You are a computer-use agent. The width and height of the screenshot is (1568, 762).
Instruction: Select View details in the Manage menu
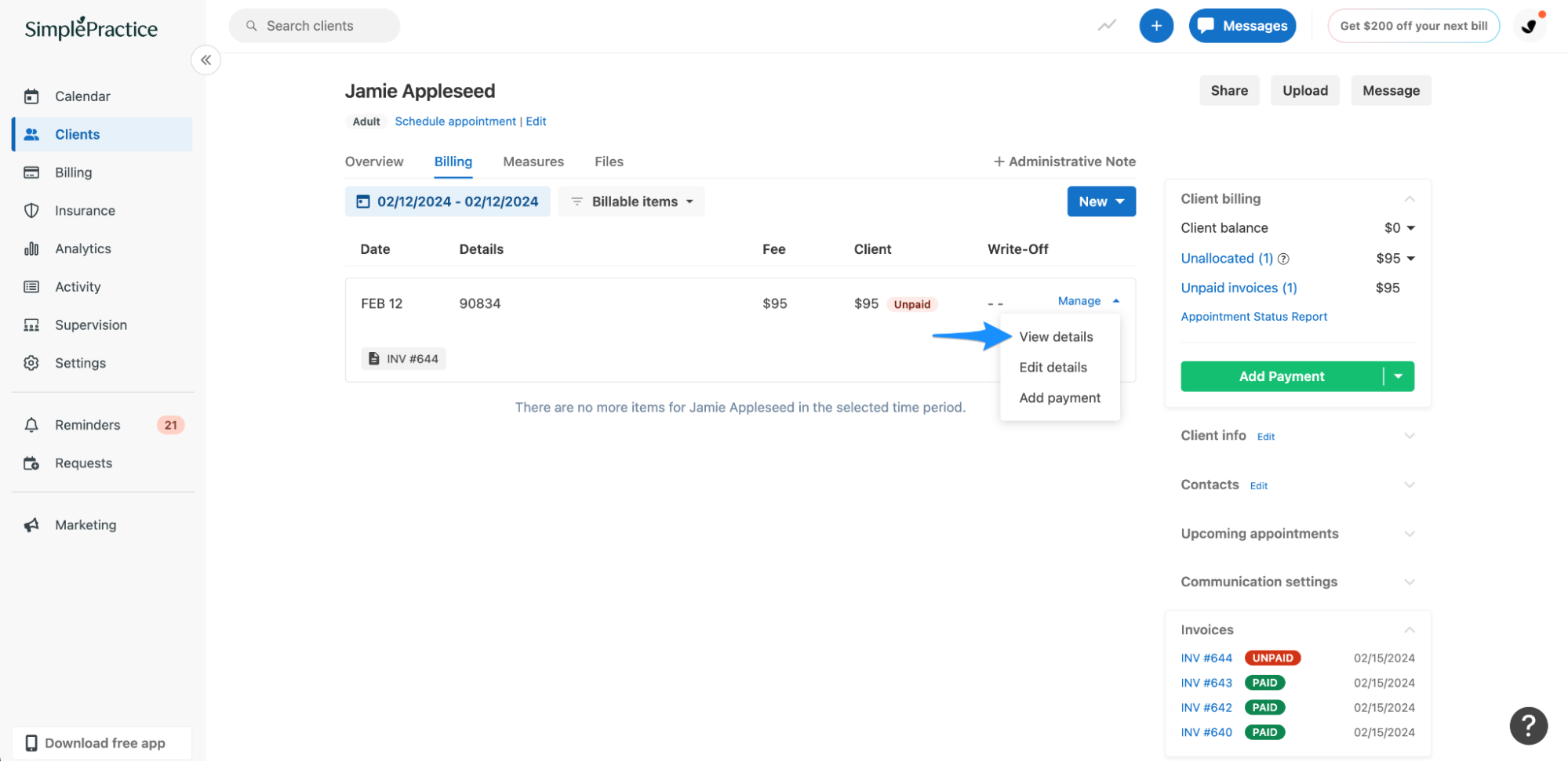pos(1055,336)
